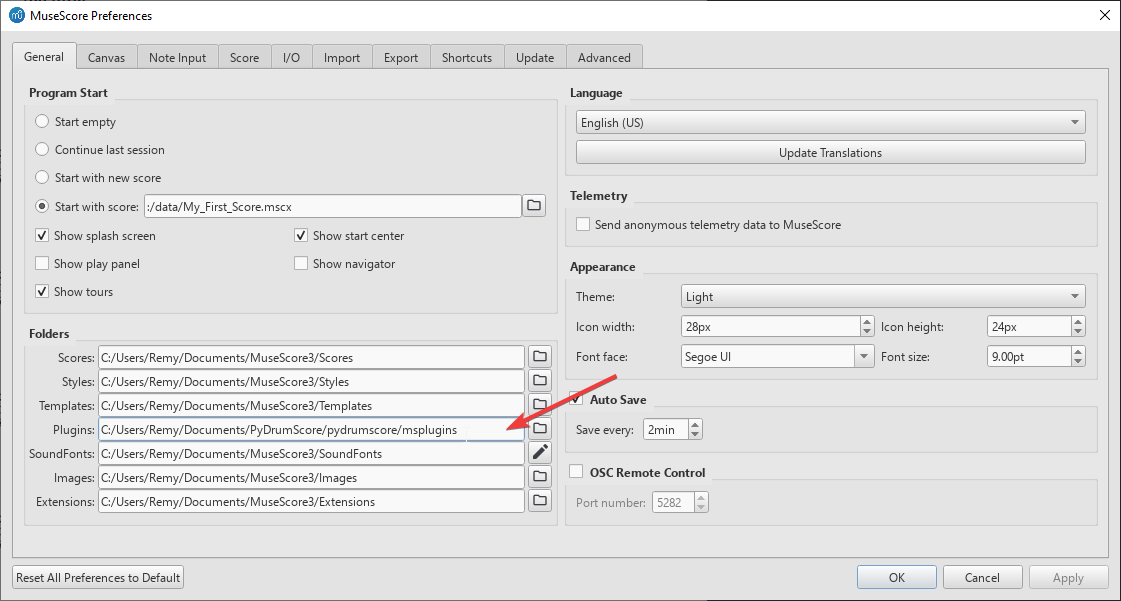This screenshot has width=1121, height=601.
Task: Open folder browser for Templates path
Action: tap(540, 404)
